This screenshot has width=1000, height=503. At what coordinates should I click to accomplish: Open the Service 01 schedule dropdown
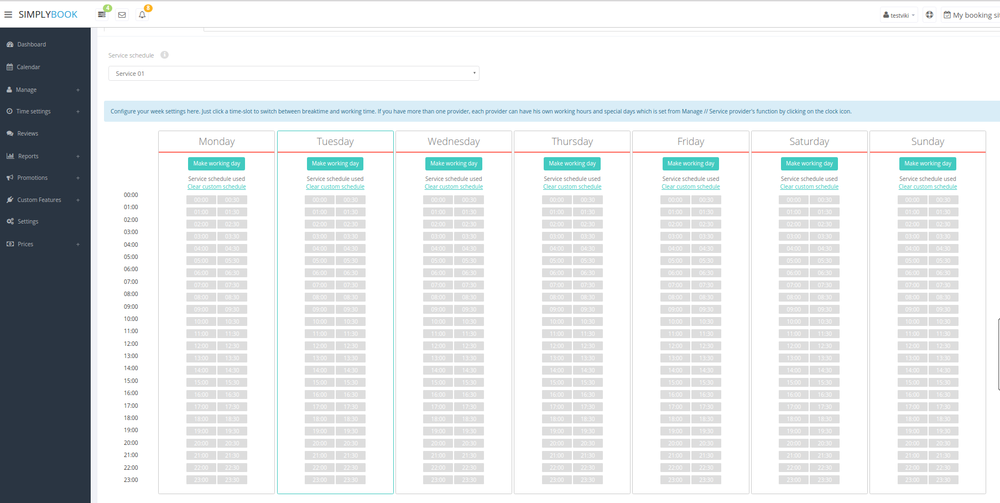(293, 73)
